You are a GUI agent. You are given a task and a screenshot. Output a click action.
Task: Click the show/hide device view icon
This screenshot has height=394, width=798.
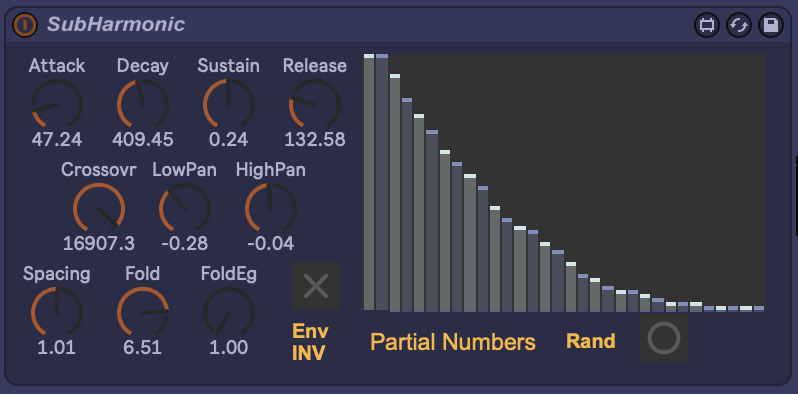[x=707, y=25]
